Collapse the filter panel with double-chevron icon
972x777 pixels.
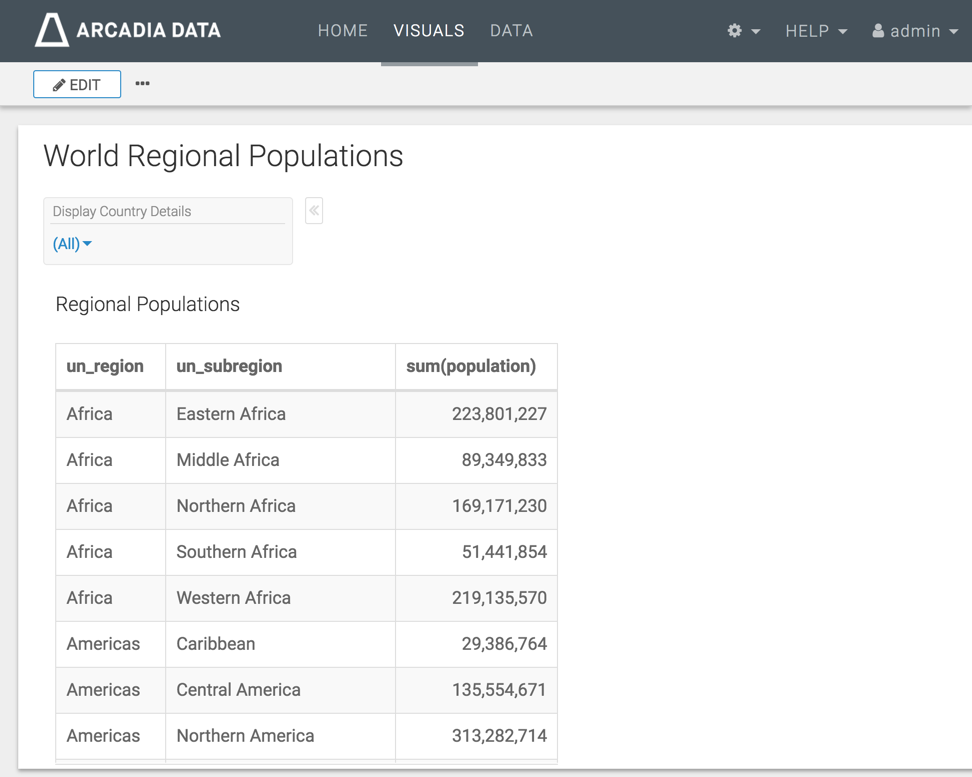314,211
